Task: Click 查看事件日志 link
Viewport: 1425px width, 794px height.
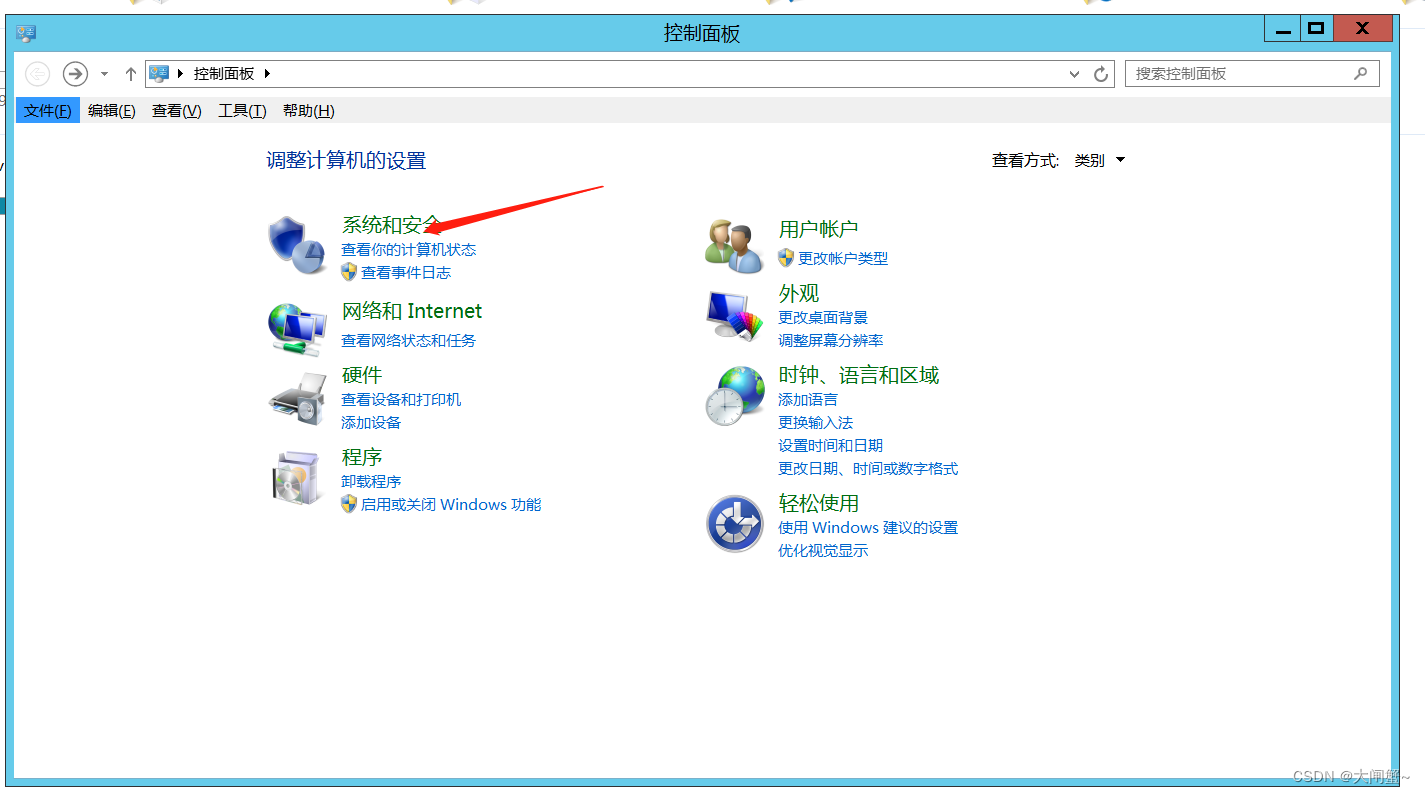Action: (x=406, y=273)
